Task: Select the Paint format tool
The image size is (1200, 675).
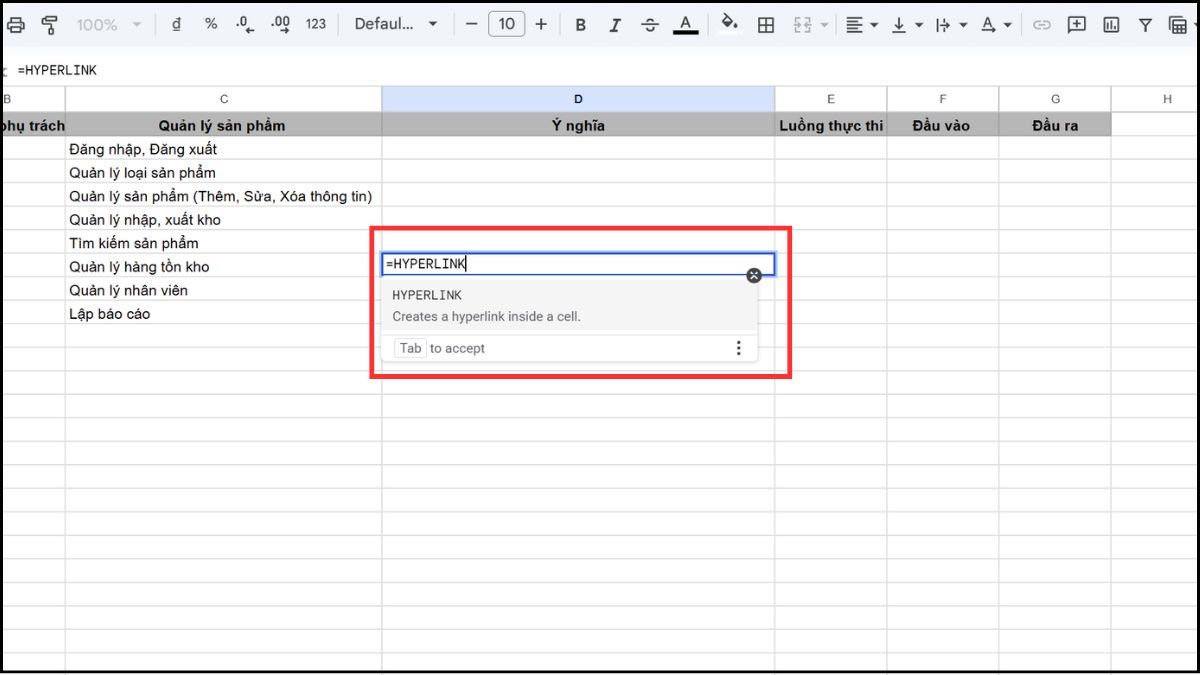Action: pos(49,23)
